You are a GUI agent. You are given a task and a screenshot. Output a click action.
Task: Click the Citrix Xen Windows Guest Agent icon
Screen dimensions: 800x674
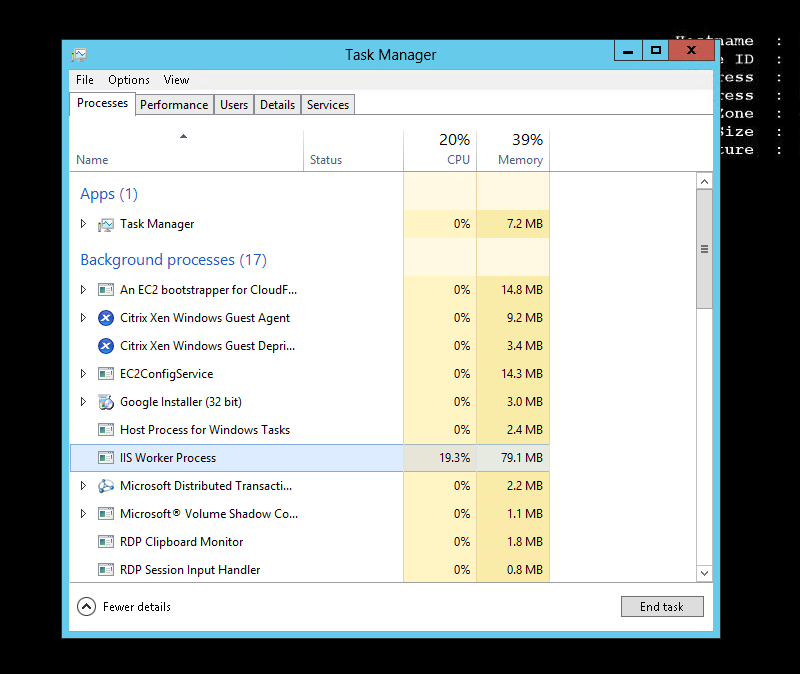point(105,318)
